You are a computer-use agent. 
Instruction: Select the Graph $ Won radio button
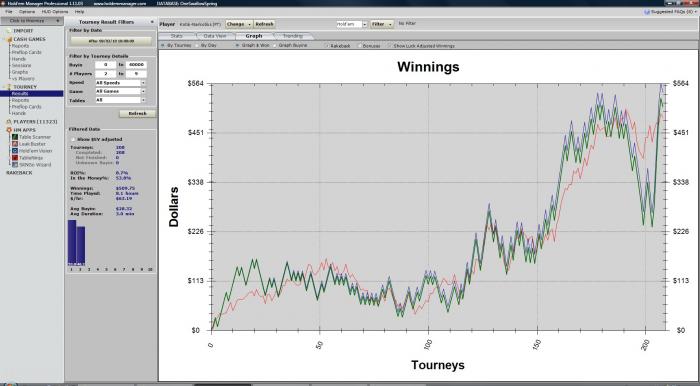tap(238, 46)
